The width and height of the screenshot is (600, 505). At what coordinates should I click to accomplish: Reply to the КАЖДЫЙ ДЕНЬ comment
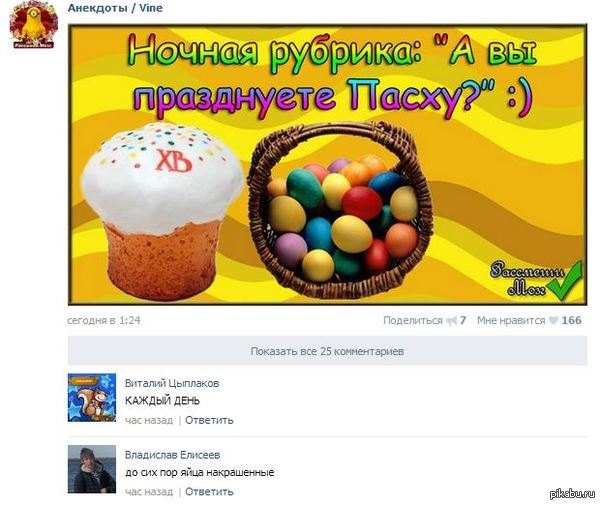point(209,420)
